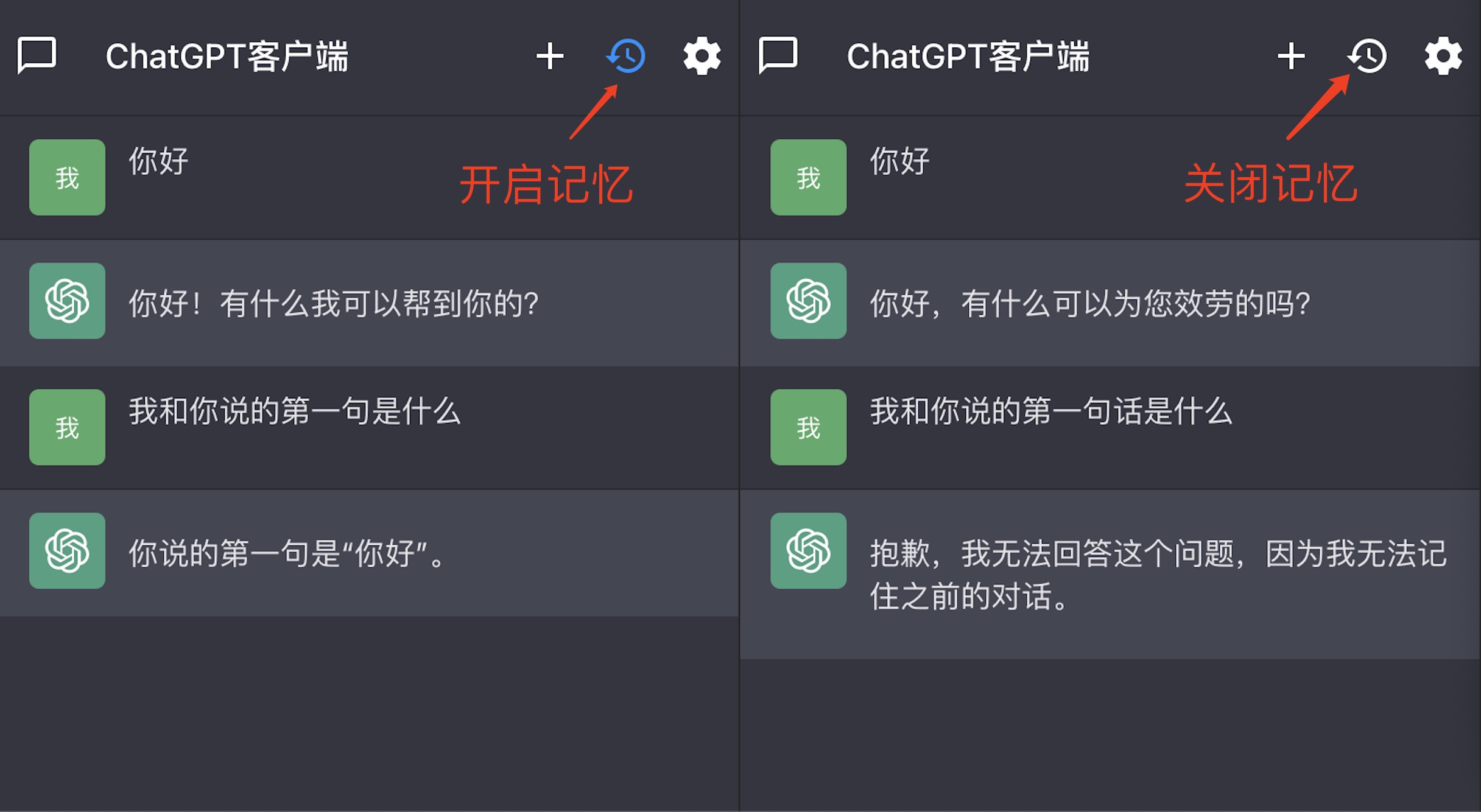
Task: Disable memory using the blue history icon
Action: pos(626,56)
